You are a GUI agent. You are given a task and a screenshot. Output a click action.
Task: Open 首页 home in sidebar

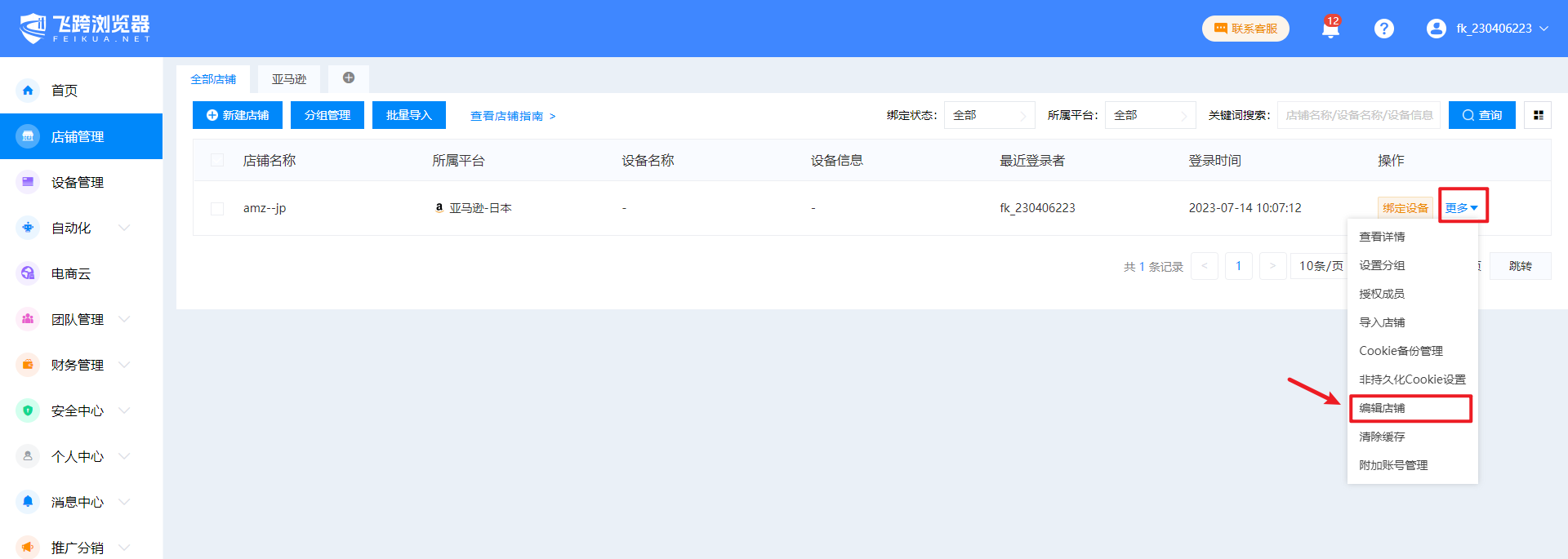click(65, 91)
